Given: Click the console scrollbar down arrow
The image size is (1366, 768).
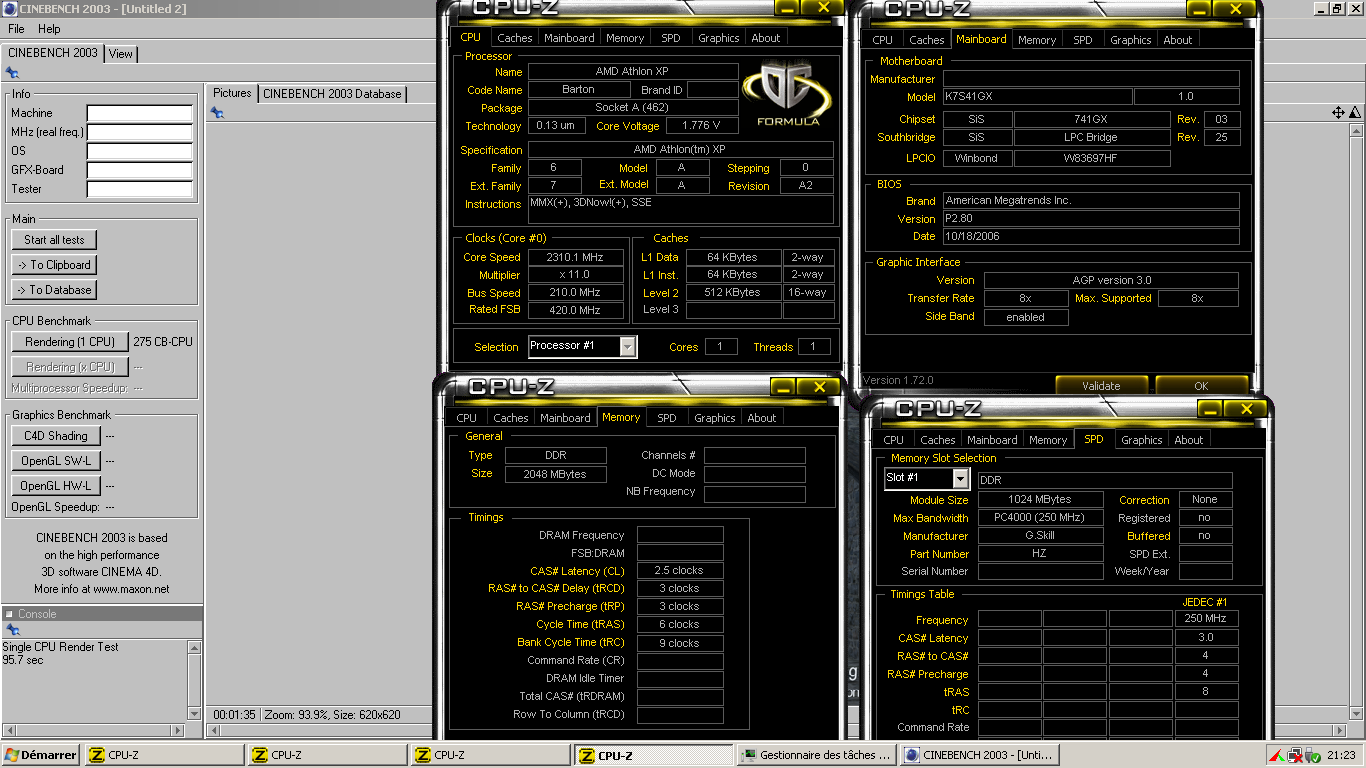Looking at the screenshot, I should 194,713.
